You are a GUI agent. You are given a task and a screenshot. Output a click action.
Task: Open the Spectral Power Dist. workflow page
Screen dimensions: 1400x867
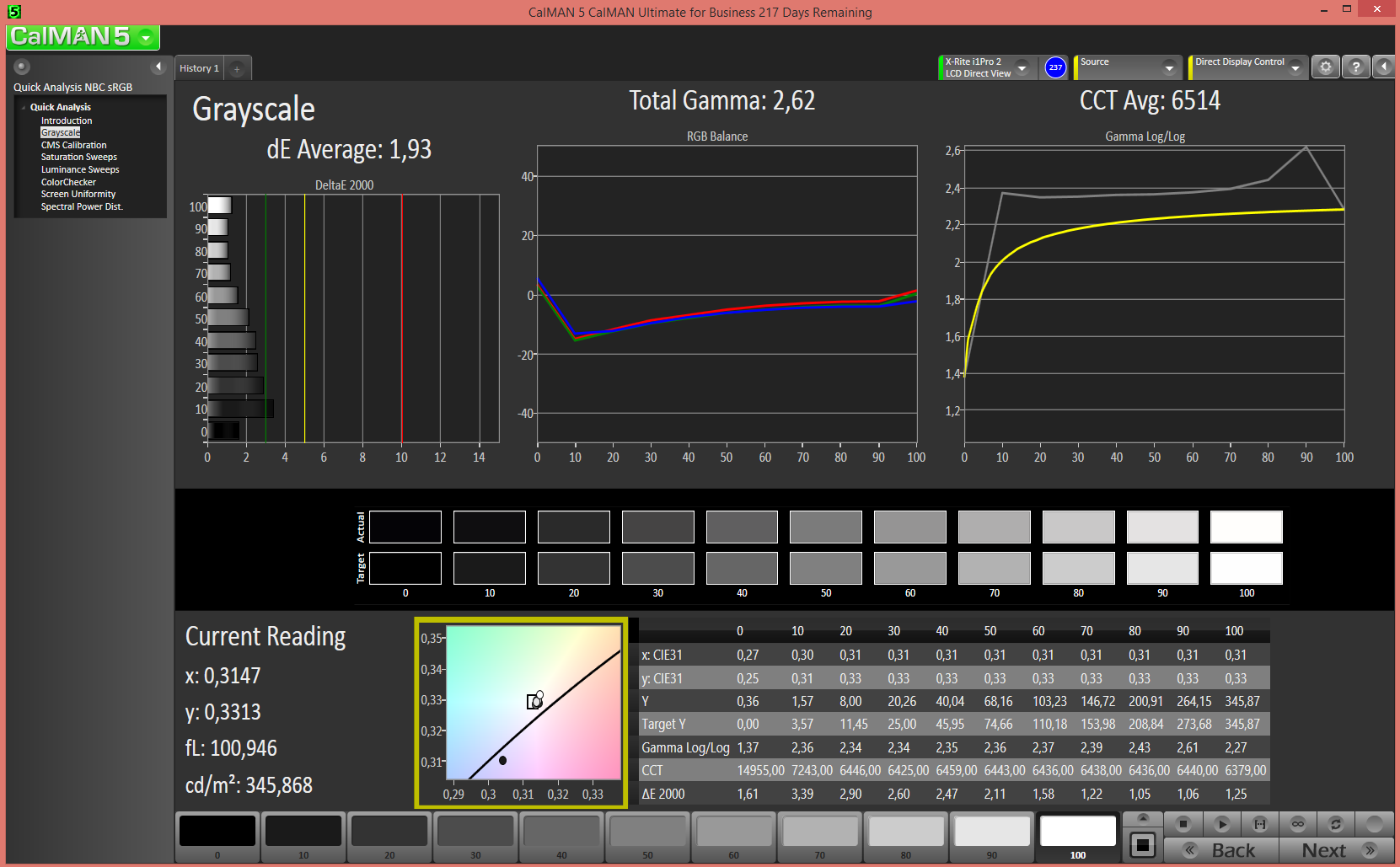coord(82,206)
